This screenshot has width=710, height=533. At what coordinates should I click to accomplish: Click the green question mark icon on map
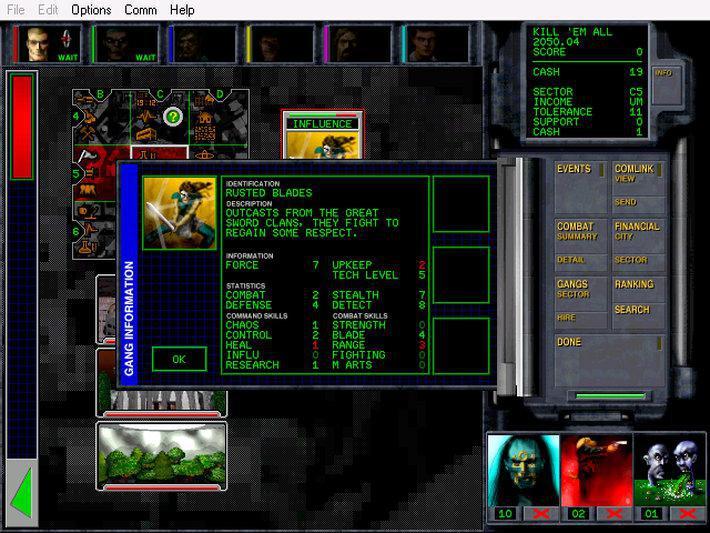pos(173,117)
